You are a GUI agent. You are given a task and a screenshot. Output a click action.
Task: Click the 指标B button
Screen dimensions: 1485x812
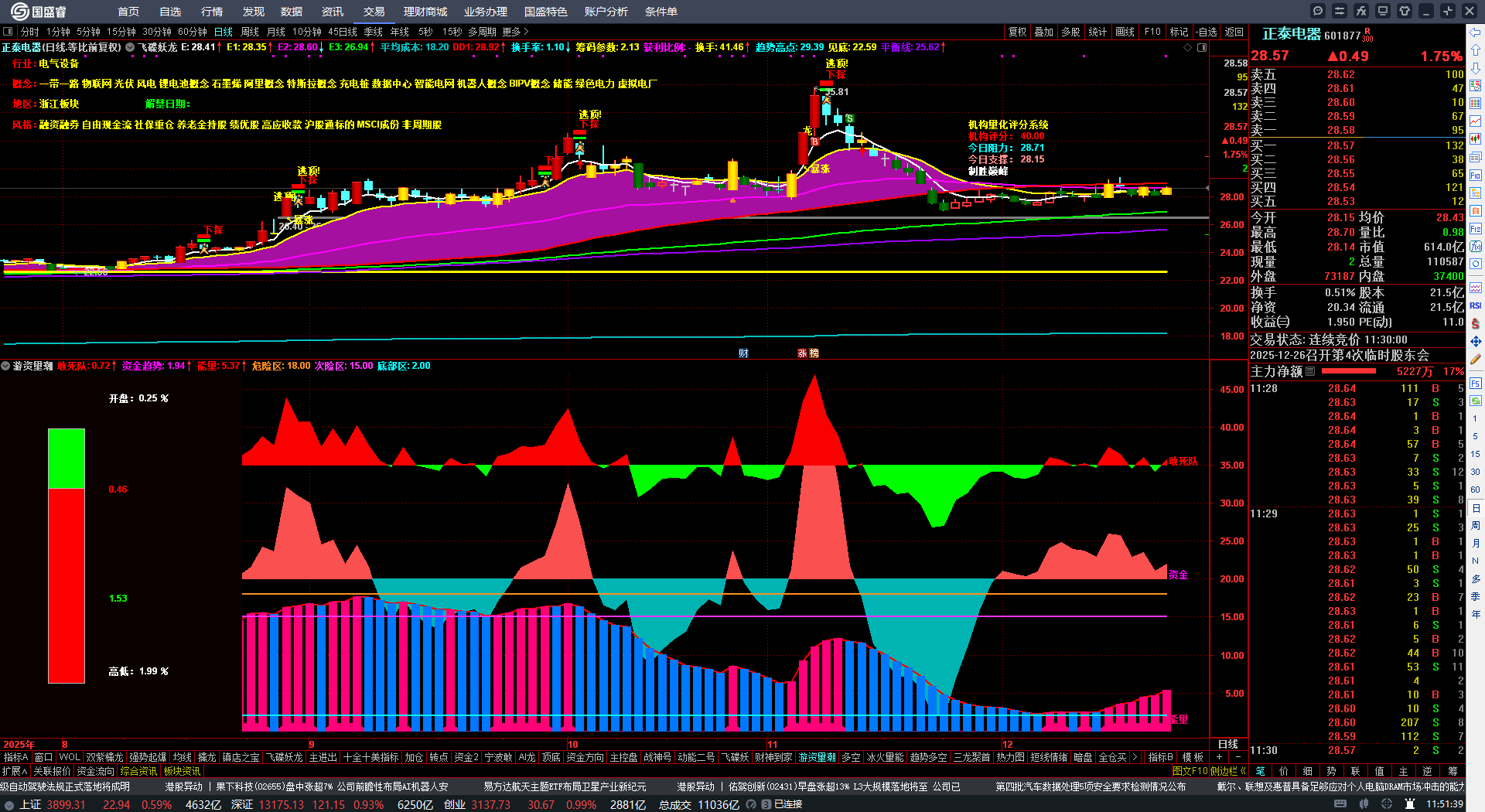coord(1160,757)
